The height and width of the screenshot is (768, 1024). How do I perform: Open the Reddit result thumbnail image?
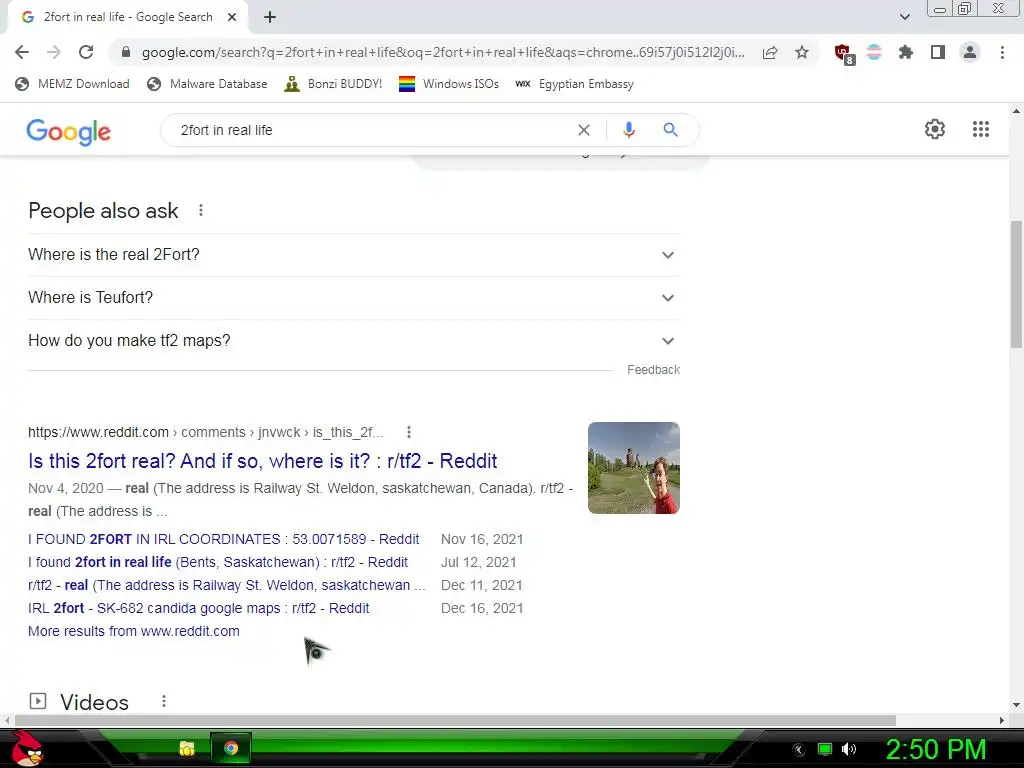(633, 468)
